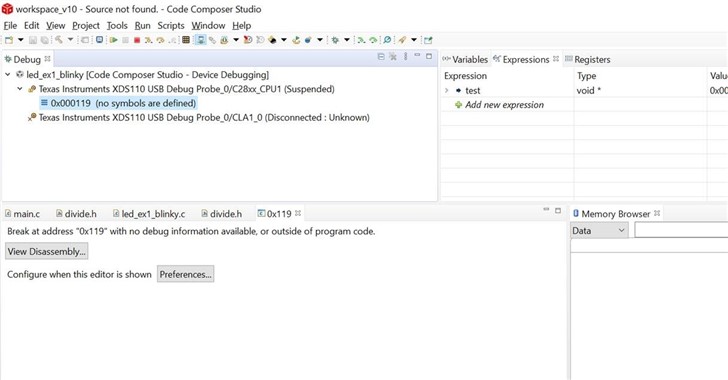
Task: Click the black-and-white Restart icon
Action: (272, 40)
